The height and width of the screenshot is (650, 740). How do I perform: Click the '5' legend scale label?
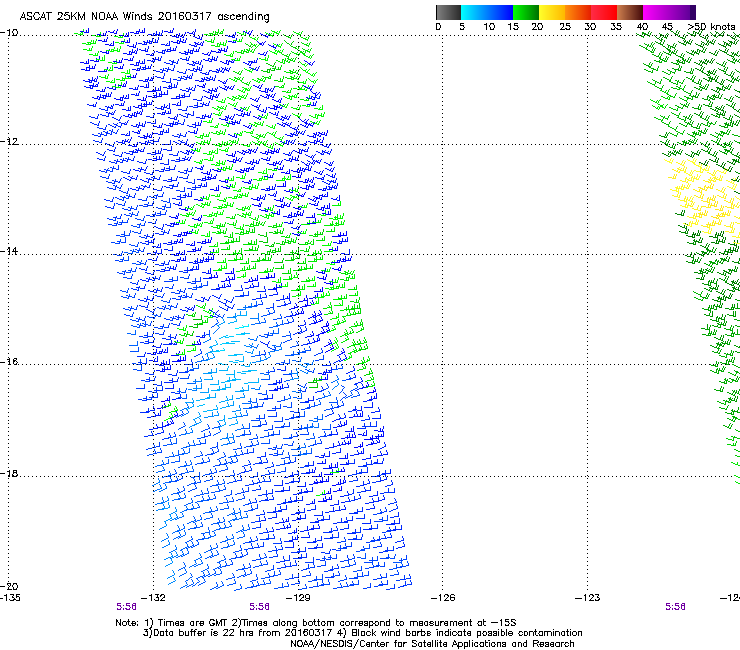pos(462,27)
